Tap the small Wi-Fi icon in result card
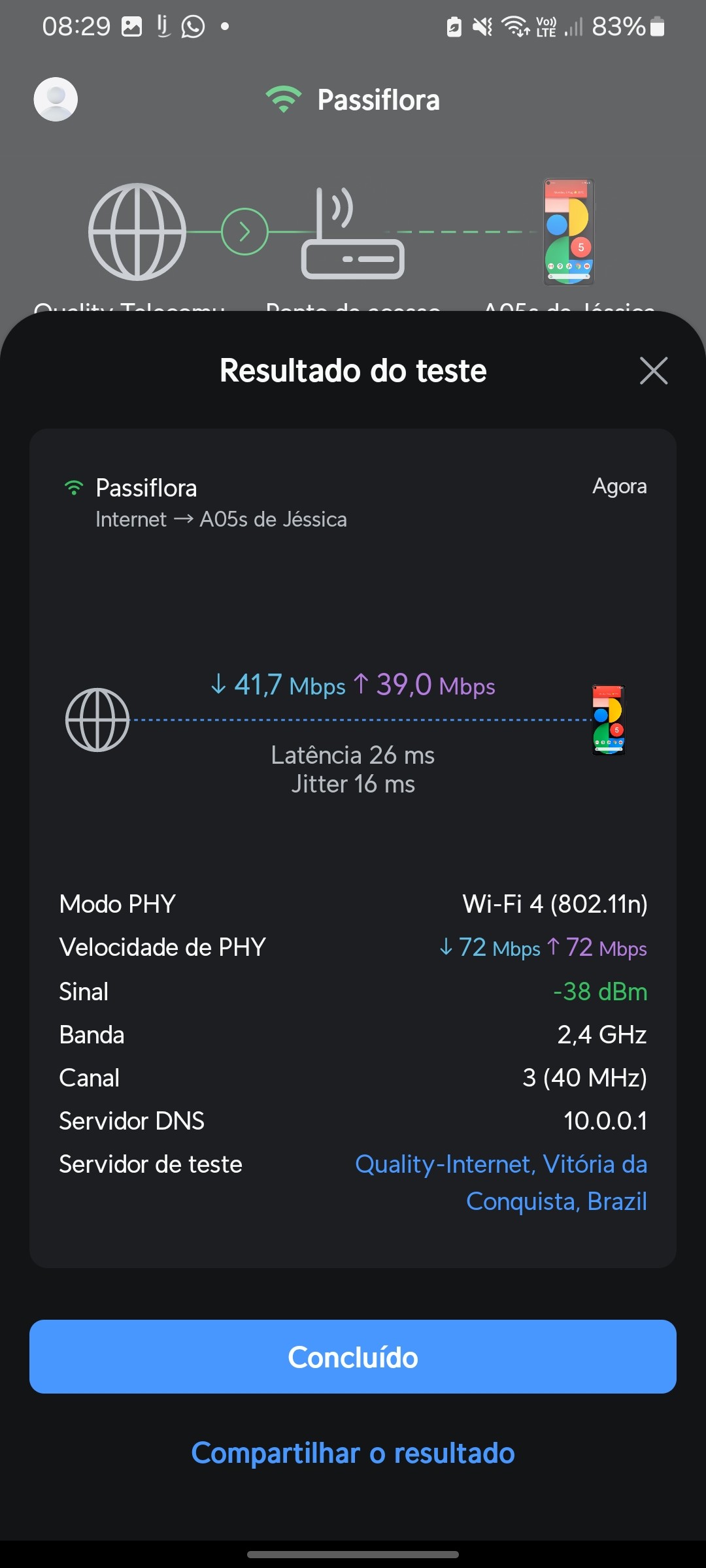 click(x=74, y=488)
